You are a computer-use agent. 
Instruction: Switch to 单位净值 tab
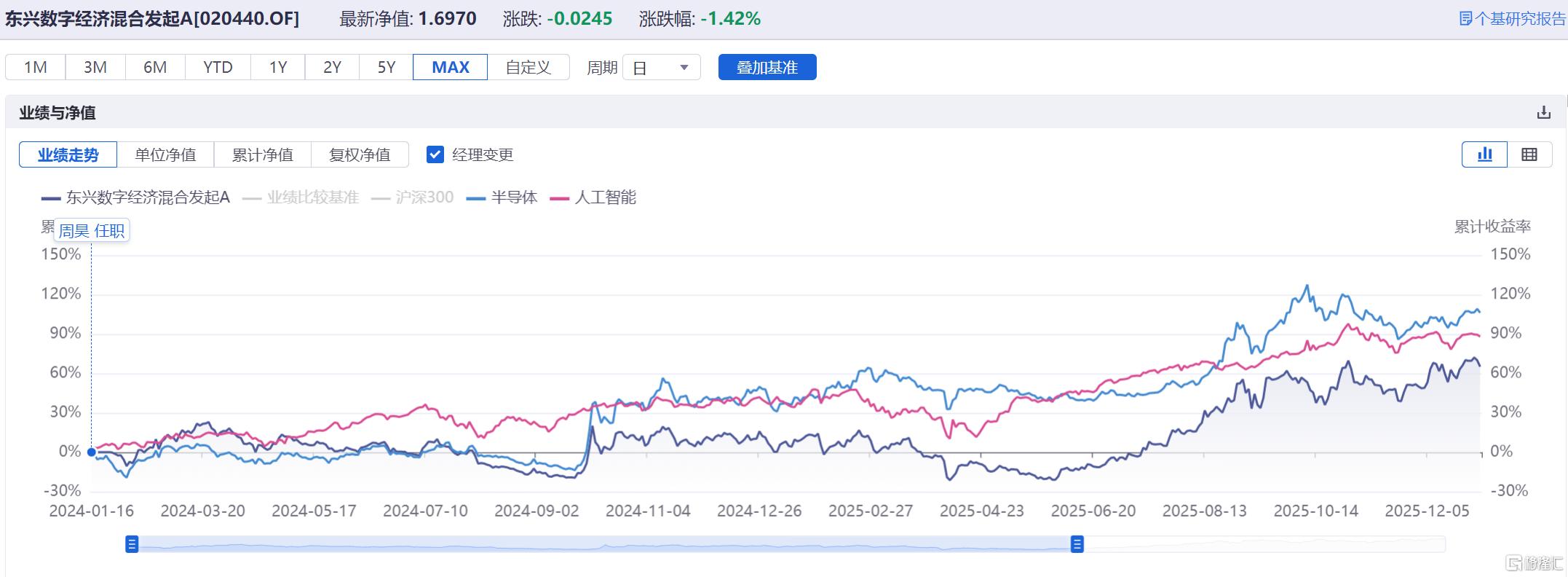point(166,154)
